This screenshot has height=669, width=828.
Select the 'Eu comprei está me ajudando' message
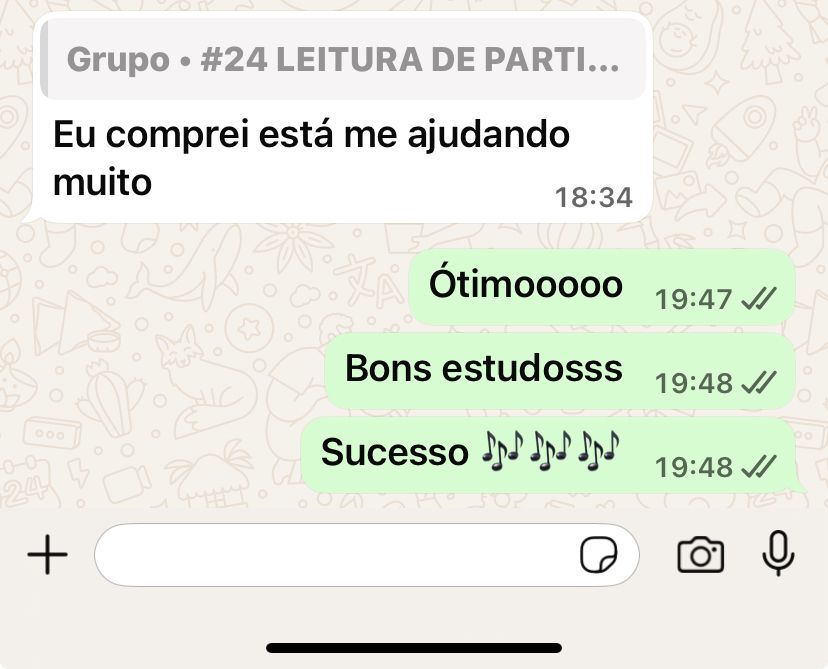[343, 117]
